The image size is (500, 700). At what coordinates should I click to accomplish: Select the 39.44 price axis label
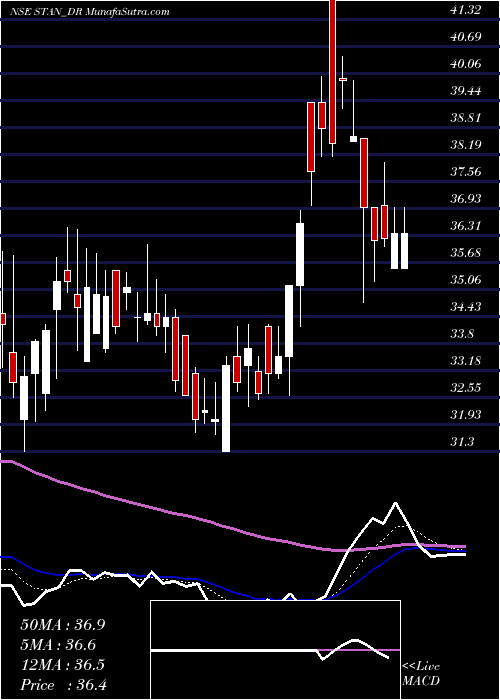[466, 91]
